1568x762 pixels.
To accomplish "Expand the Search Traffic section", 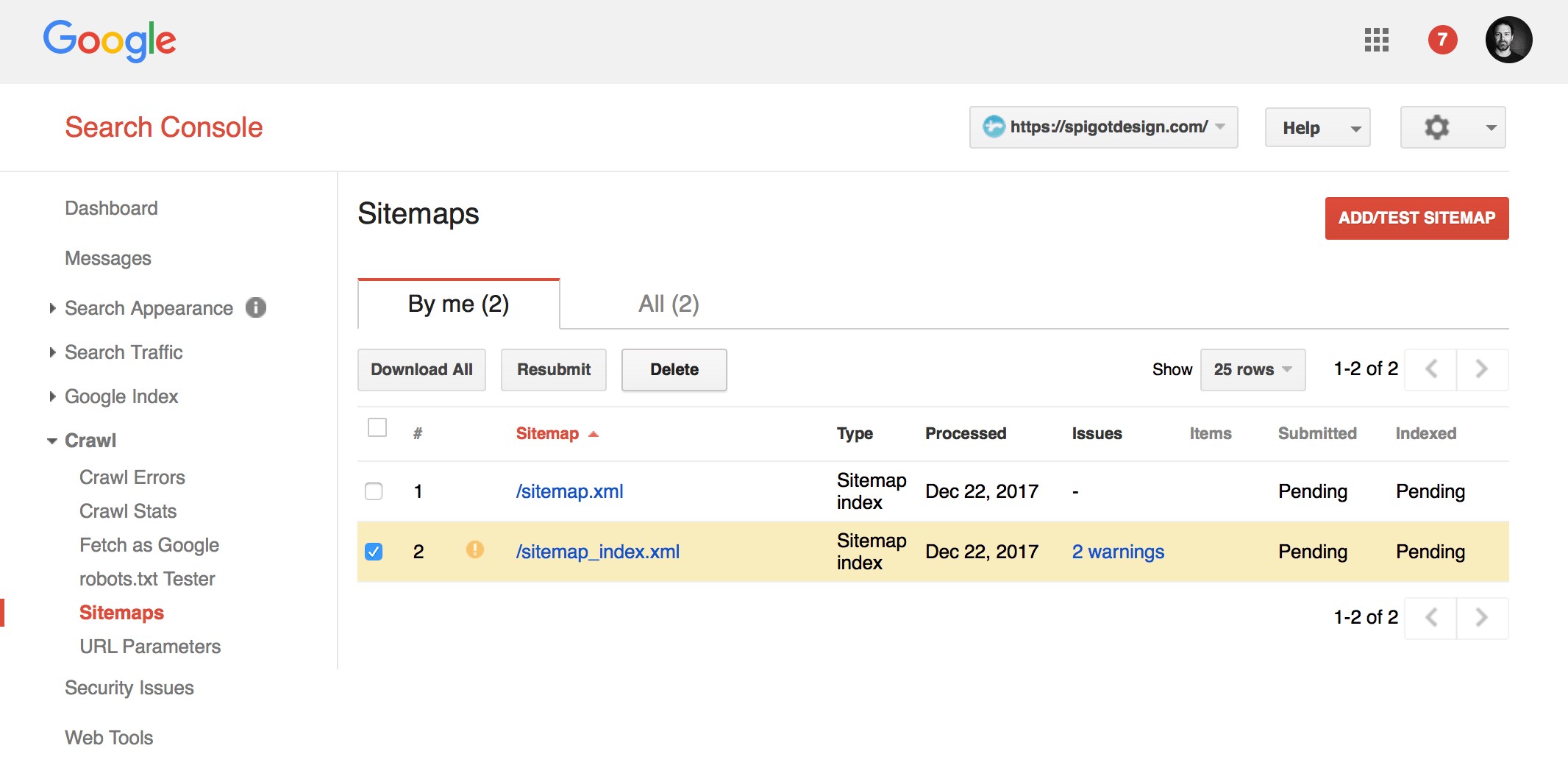I will [x=52, y=352].
